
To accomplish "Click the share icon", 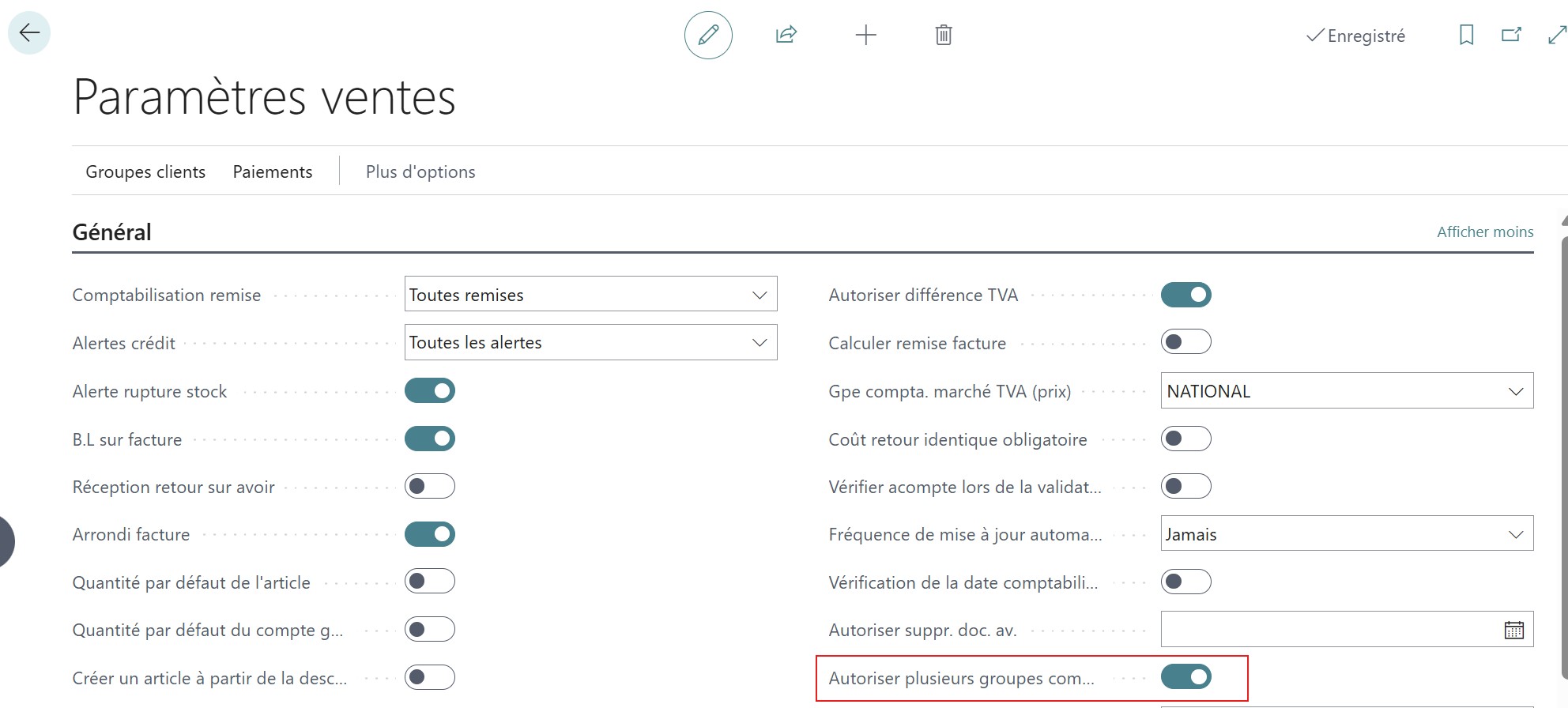I will tap(786, 35).
